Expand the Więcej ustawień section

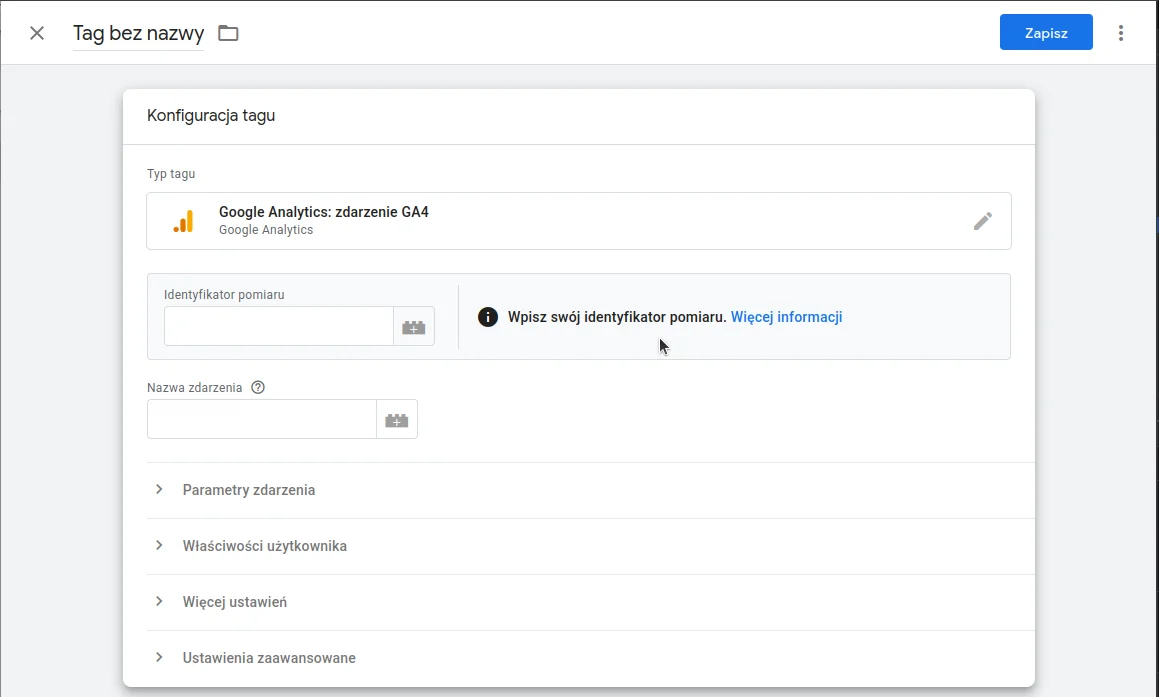[591, 602]
